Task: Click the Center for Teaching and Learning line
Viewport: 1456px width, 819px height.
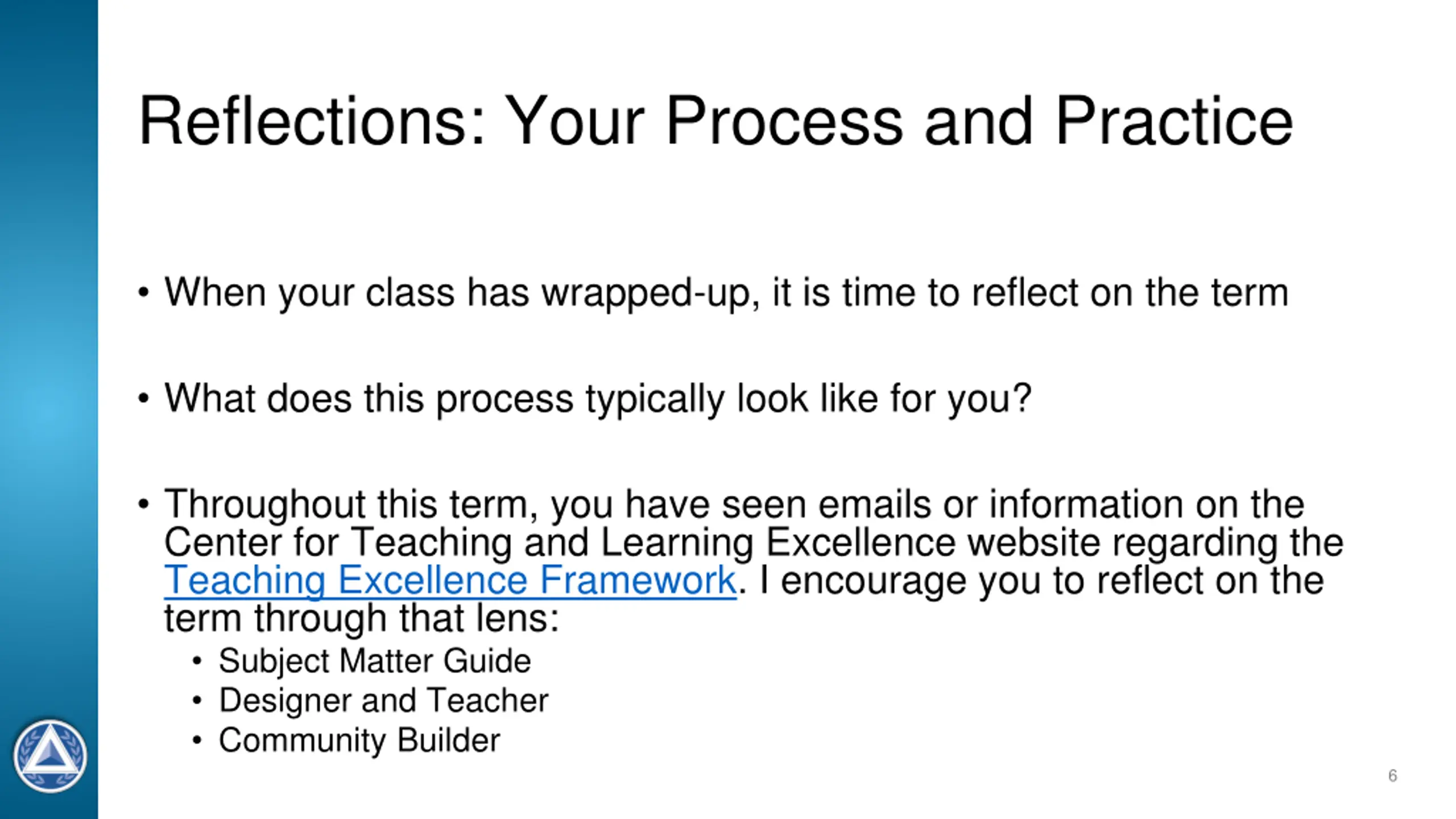Action: pyautogui.click(x=754, y=542)
